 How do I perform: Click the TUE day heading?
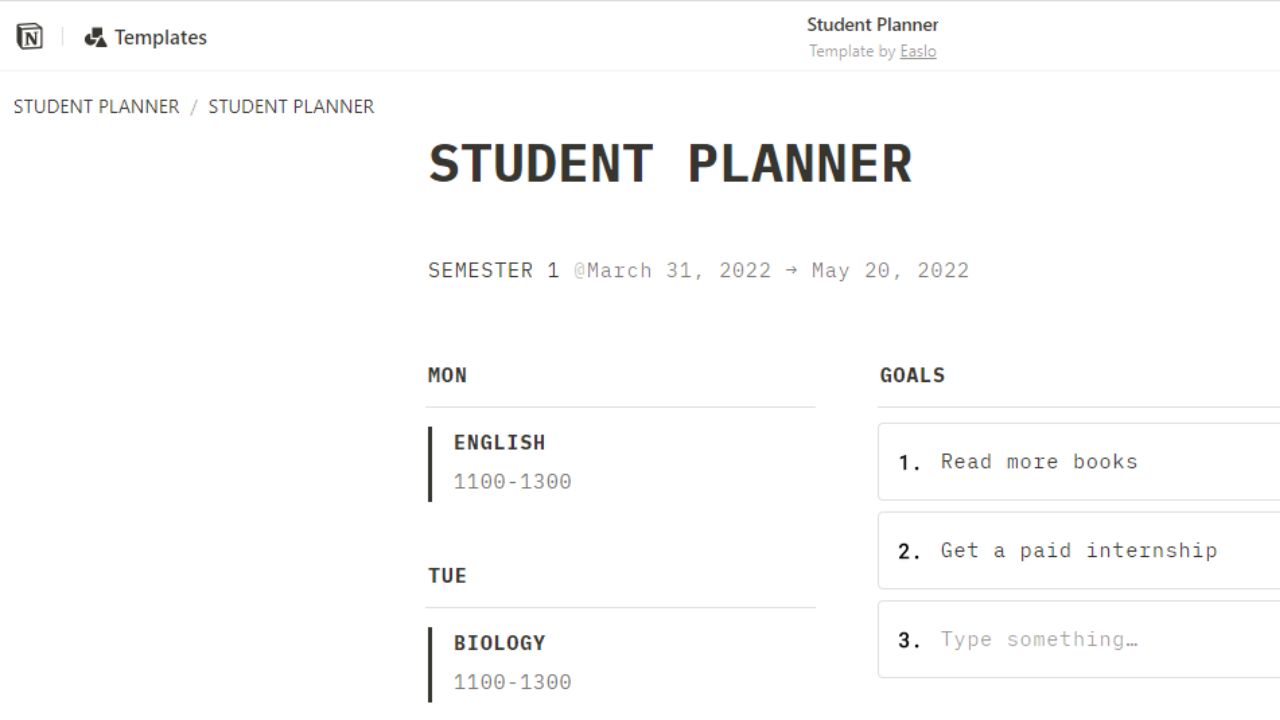446,575
